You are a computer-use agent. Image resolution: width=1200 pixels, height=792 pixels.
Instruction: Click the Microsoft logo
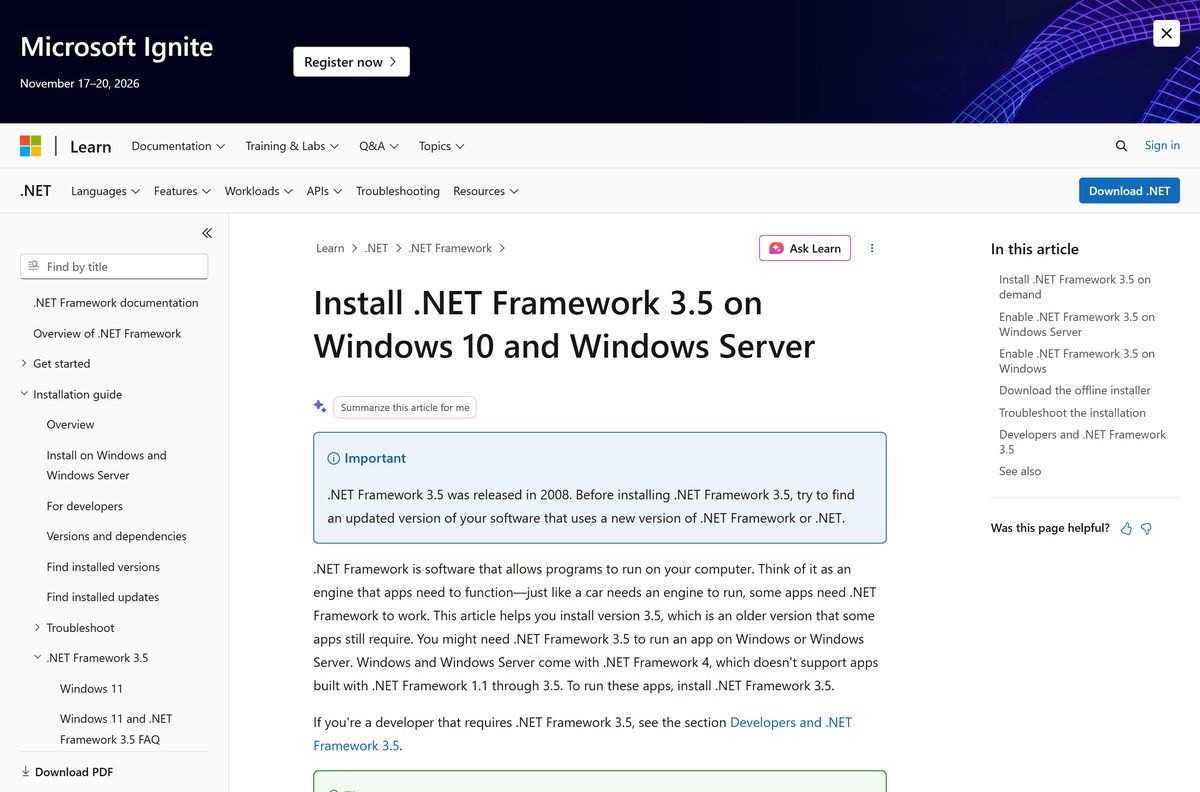31,146
